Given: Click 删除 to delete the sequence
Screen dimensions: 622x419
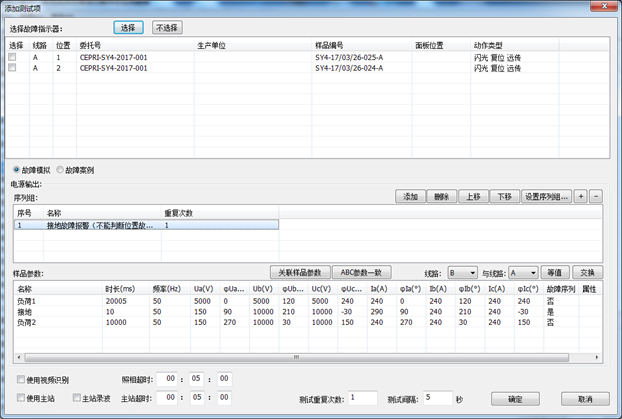Looking at the screenshot, I should (x=442, y=197).
